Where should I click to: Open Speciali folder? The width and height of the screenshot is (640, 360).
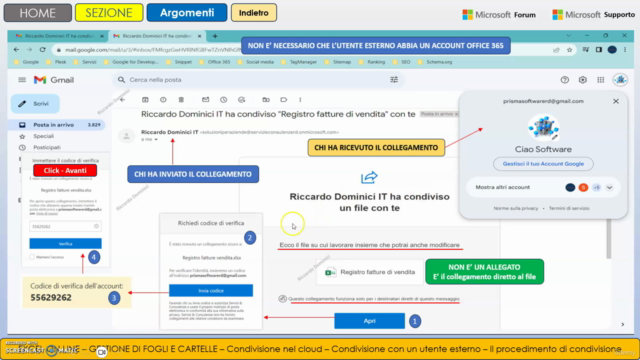click(x=43, y=136)
